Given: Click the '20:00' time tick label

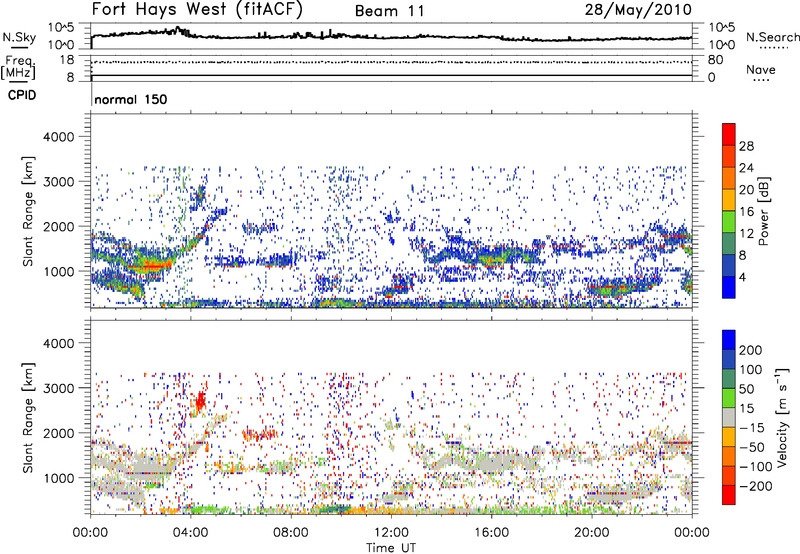Looking at the screenshot, I should [591, 533].
